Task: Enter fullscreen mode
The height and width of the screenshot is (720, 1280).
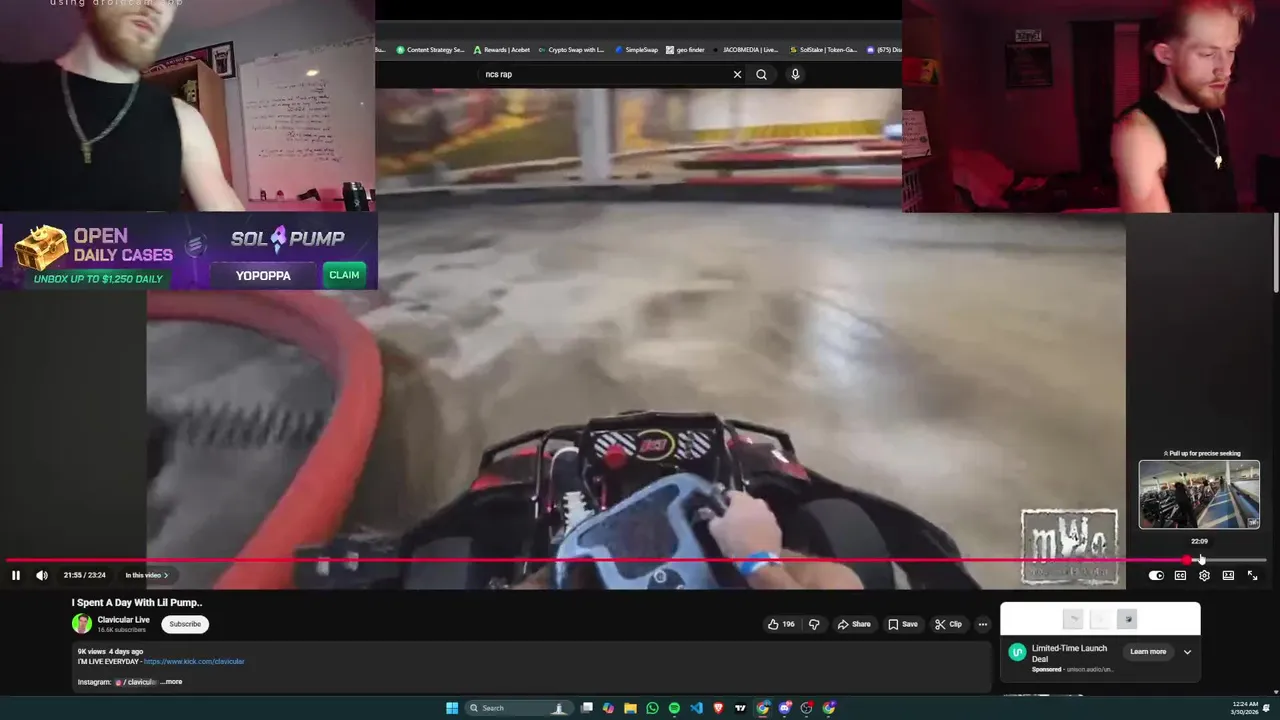Action: click(1252, 575)
